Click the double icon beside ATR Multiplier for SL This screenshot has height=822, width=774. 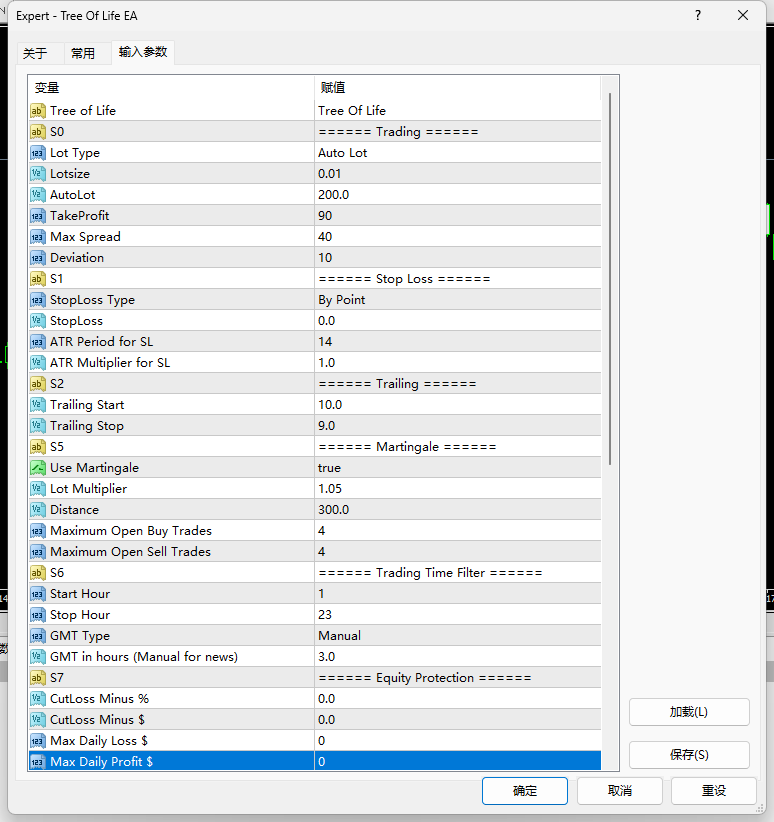(37, 362)
